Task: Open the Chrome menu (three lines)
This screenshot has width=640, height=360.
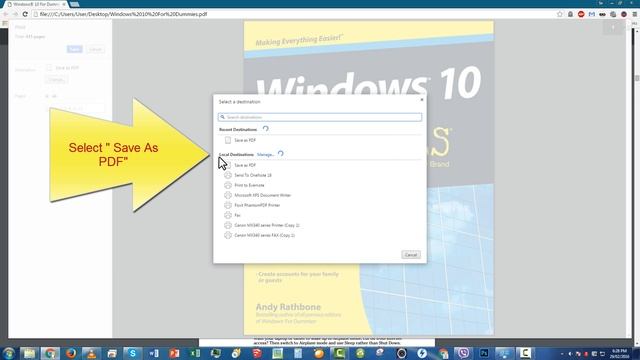Action: point(635,14)
